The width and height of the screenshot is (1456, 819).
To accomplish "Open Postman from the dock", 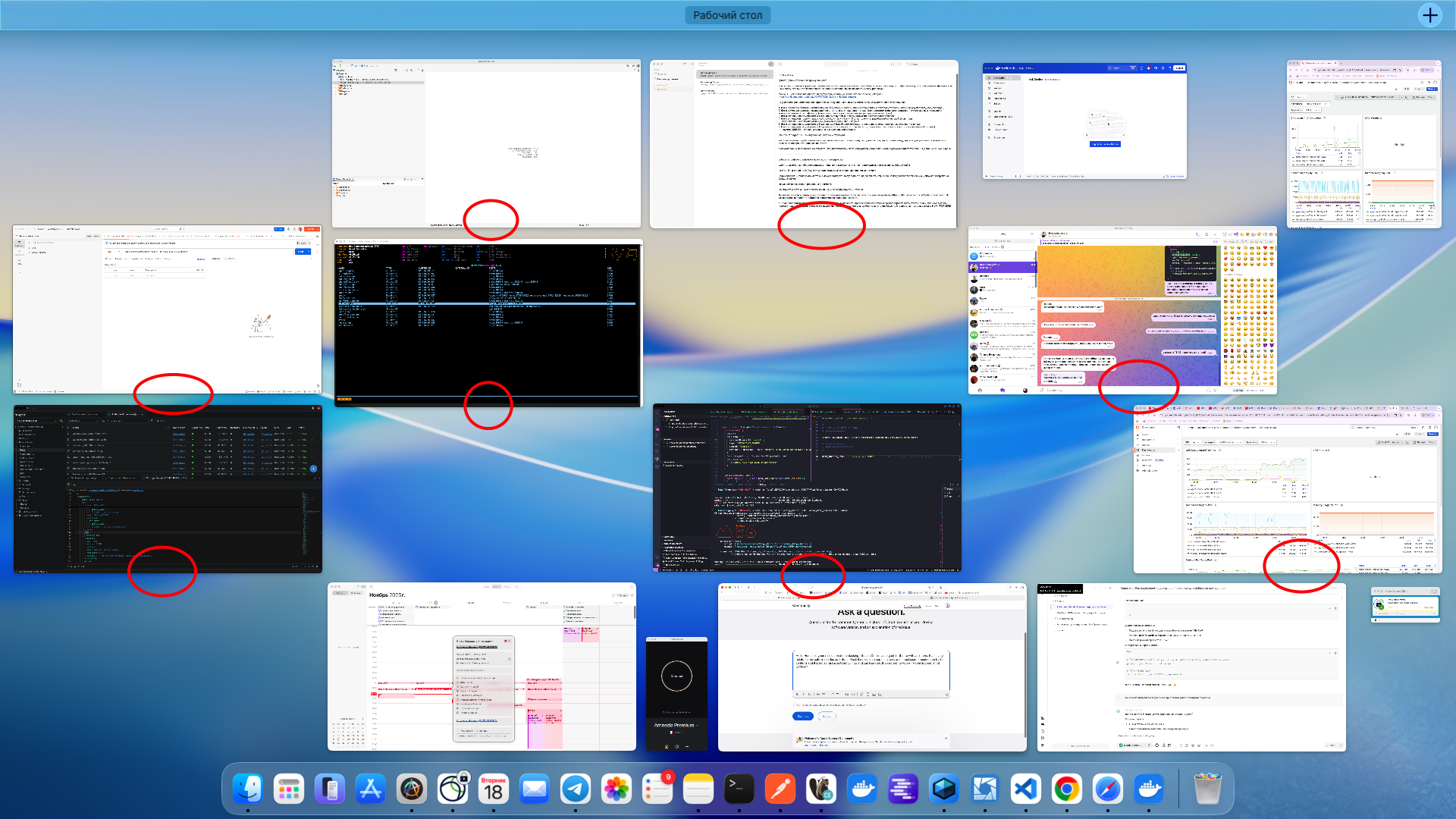I will coord(780,789).
